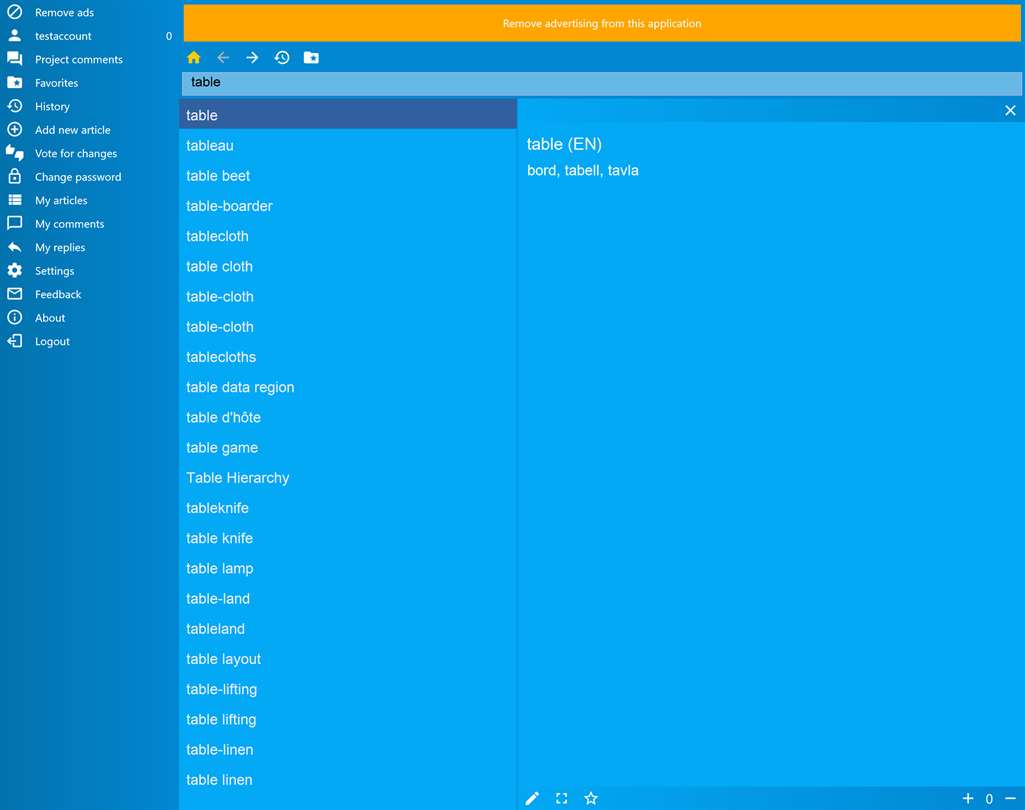Click the translation 'bord, tabell, tavla'

(582, 171)
